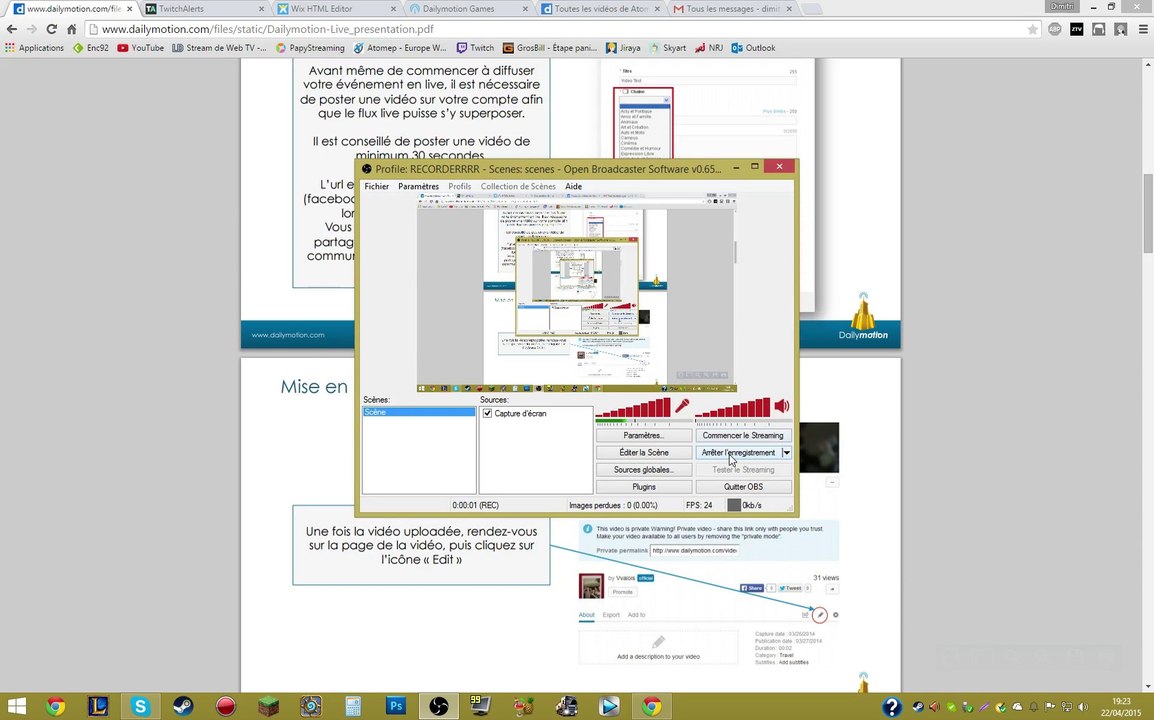Open the GrosBill bookmark
Viewport: 1154px width, 720px height.
(x=550, y=48)
